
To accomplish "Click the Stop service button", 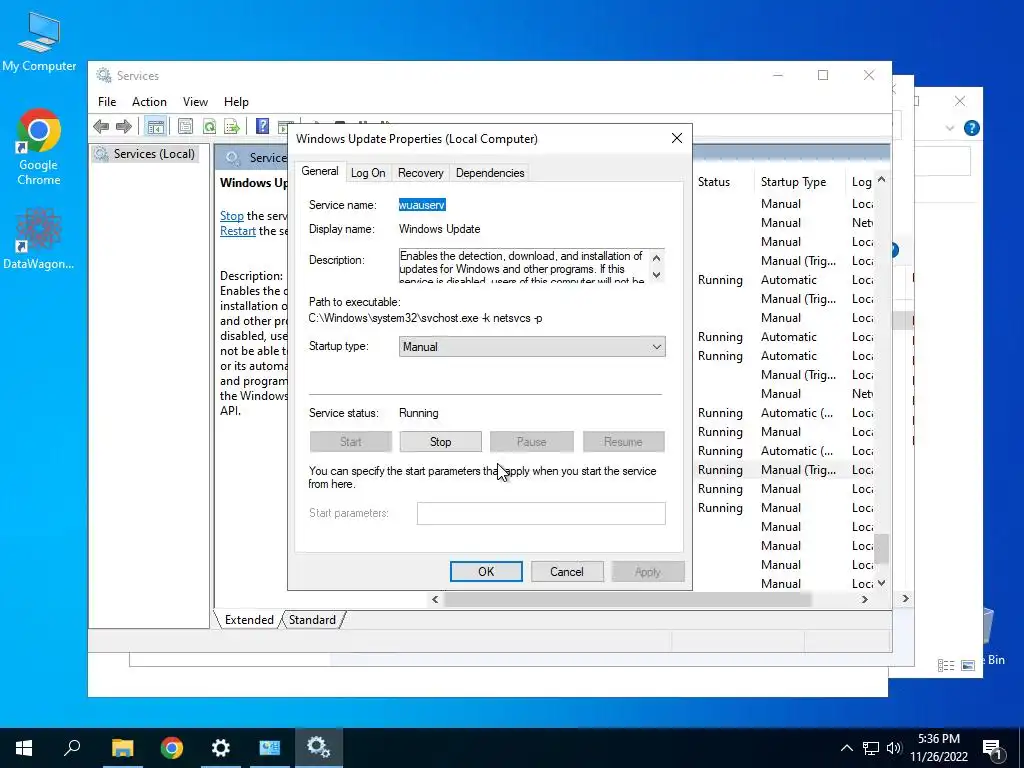I will coord(441,442).
